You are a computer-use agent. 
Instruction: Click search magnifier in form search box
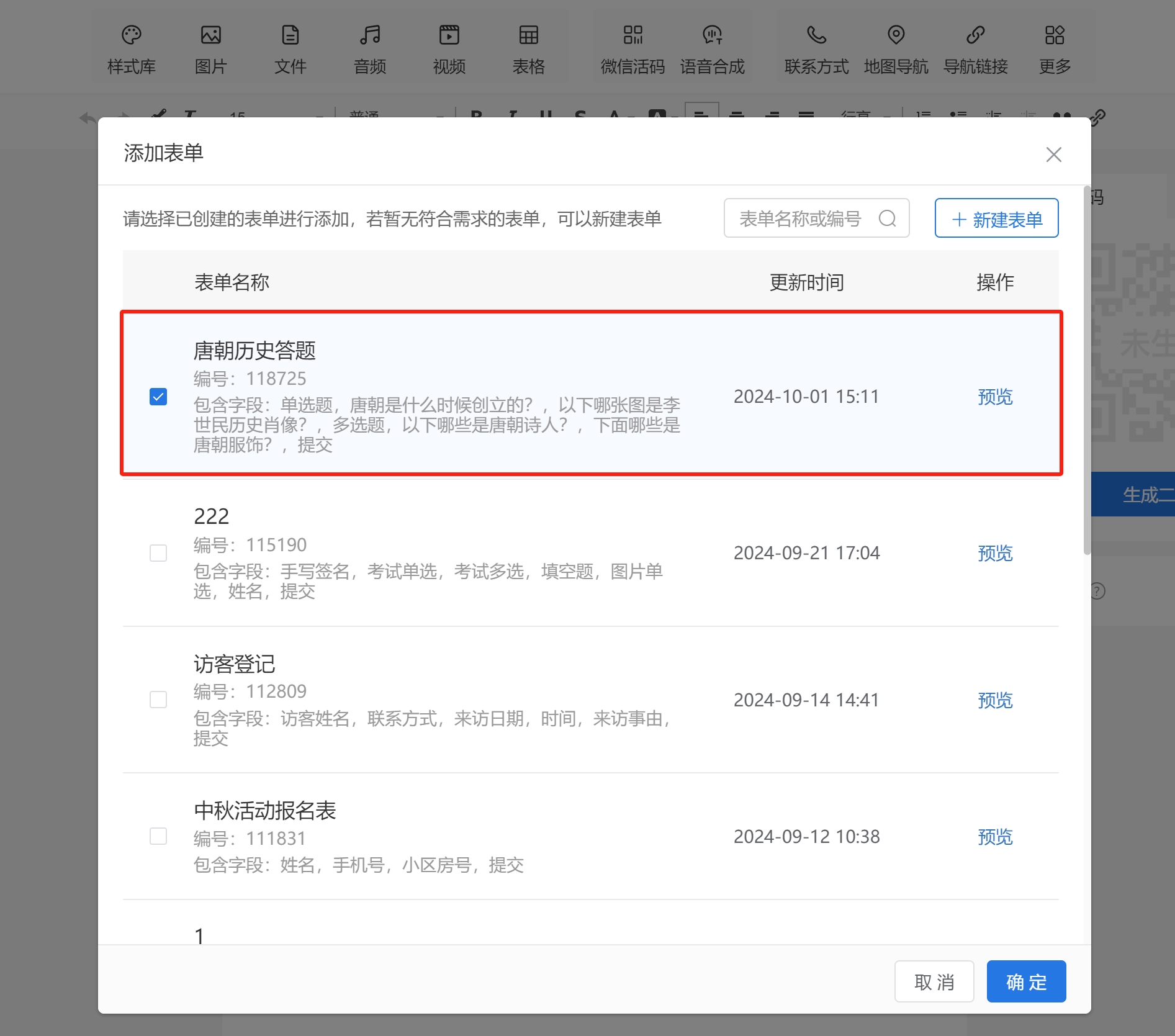tap(887, 218)
